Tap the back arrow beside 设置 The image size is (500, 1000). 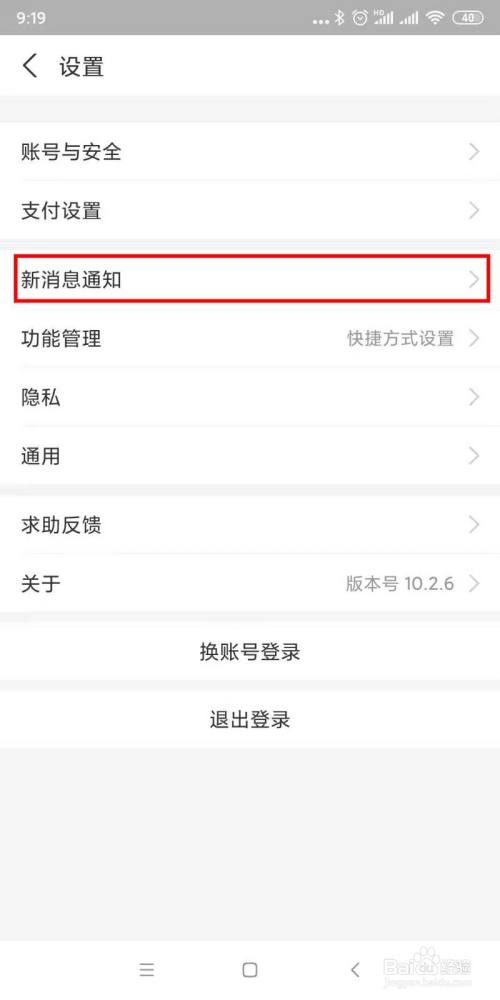point(30,66)
